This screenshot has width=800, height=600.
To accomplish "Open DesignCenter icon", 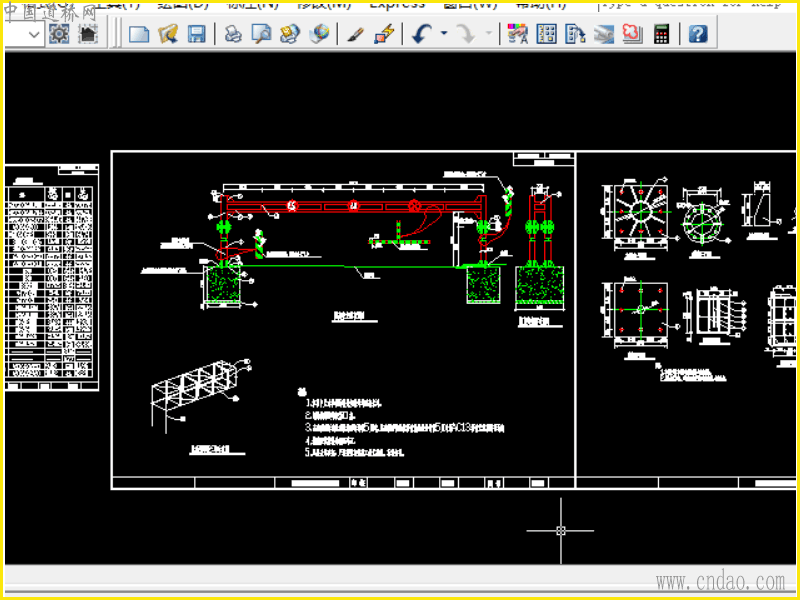I will point(546,35).
